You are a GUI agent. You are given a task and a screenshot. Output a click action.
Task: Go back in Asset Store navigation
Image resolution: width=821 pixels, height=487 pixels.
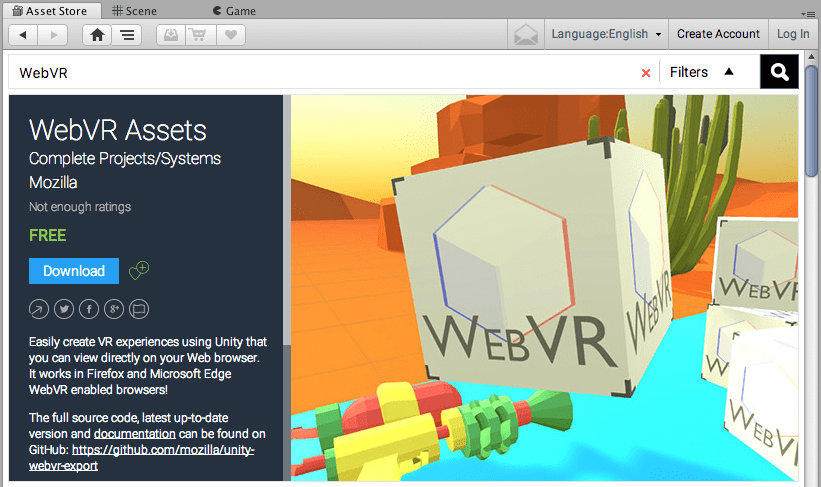(x=23, y=35)
